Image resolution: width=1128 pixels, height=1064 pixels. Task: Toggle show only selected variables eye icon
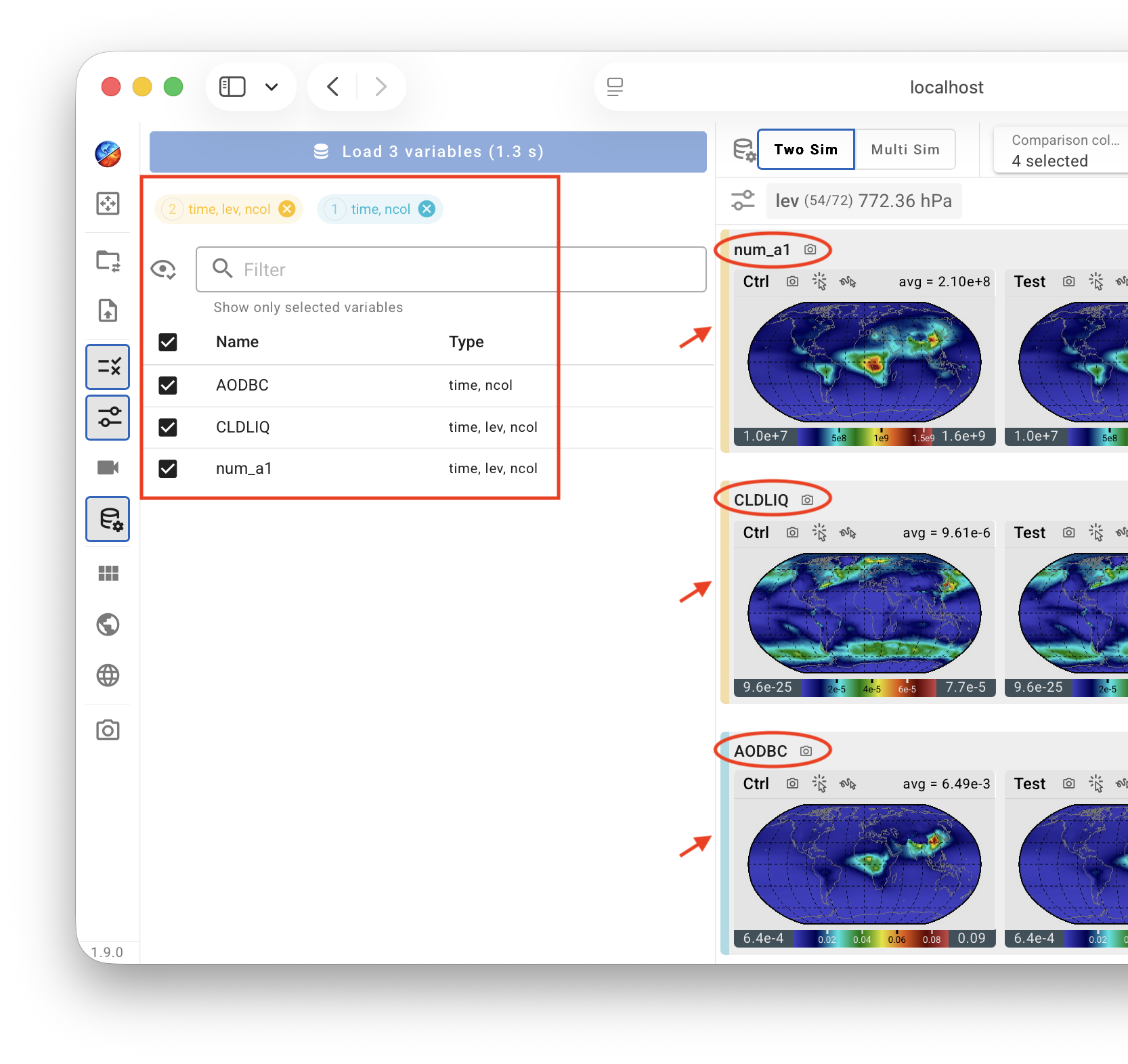point(163,269)
